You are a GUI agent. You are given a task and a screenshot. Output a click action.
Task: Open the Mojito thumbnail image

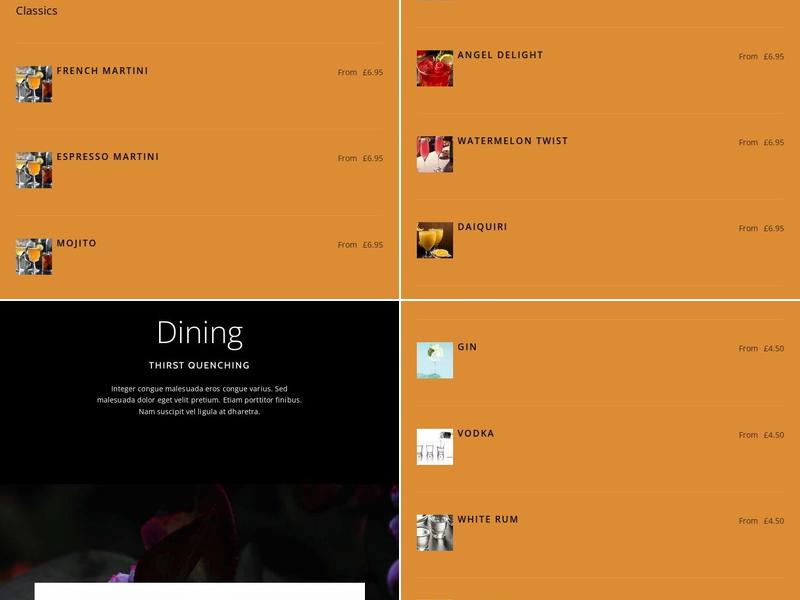tap(34, 257)
